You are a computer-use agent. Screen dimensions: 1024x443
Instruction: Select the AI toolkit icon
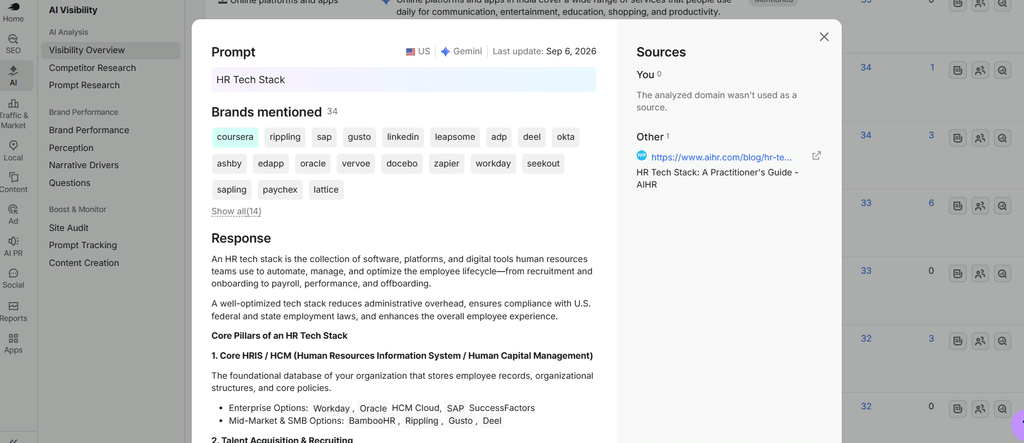13,76
